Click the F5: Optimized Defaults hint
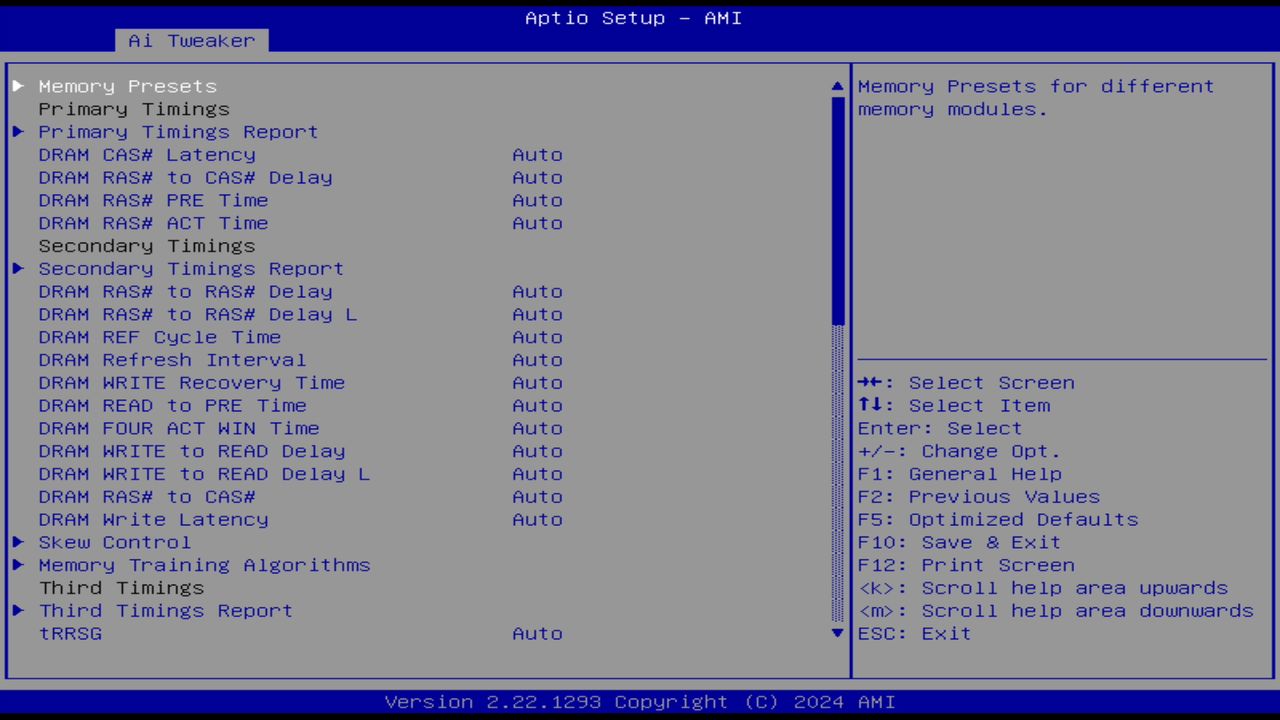The width and height of the screenshot is (1280, 720). [x=998, y=520]
